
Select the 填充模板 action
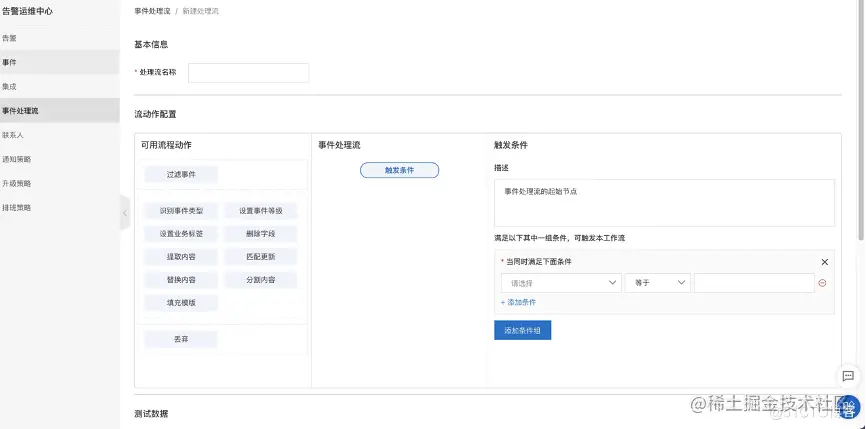click(181, 303)
